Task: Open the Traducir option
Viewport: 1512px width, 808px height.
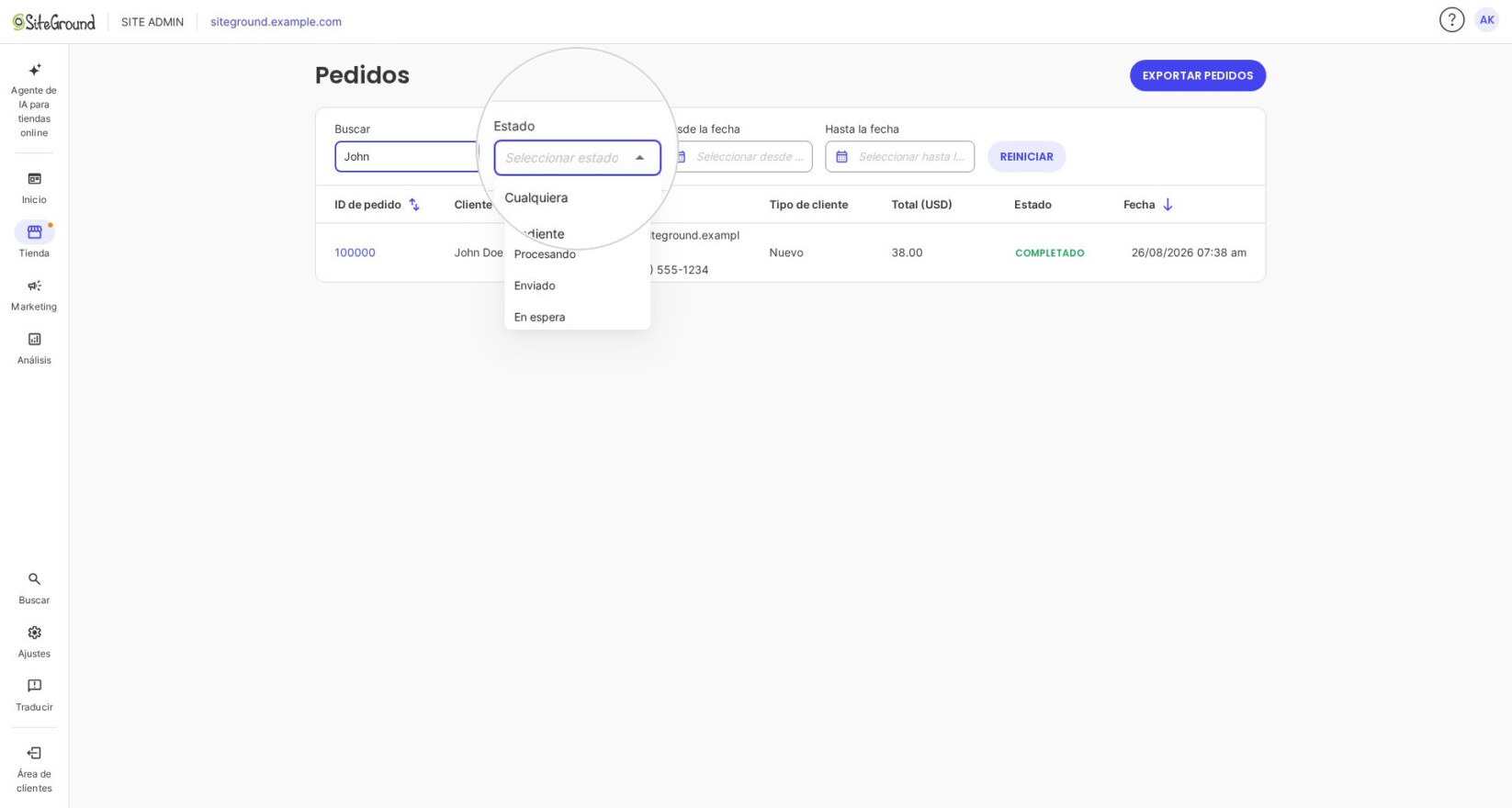Action: (34, 695)
